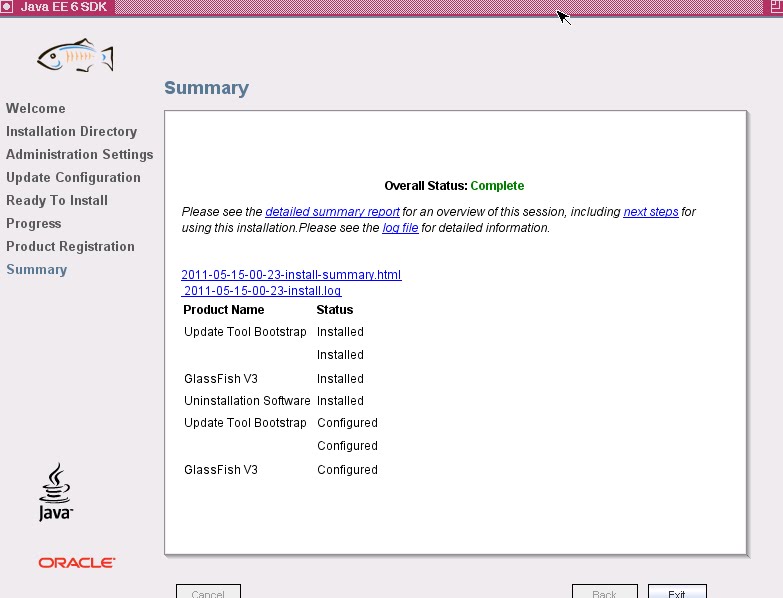Select the Product Registration step

pyautogui.click(x=70, y=246)
